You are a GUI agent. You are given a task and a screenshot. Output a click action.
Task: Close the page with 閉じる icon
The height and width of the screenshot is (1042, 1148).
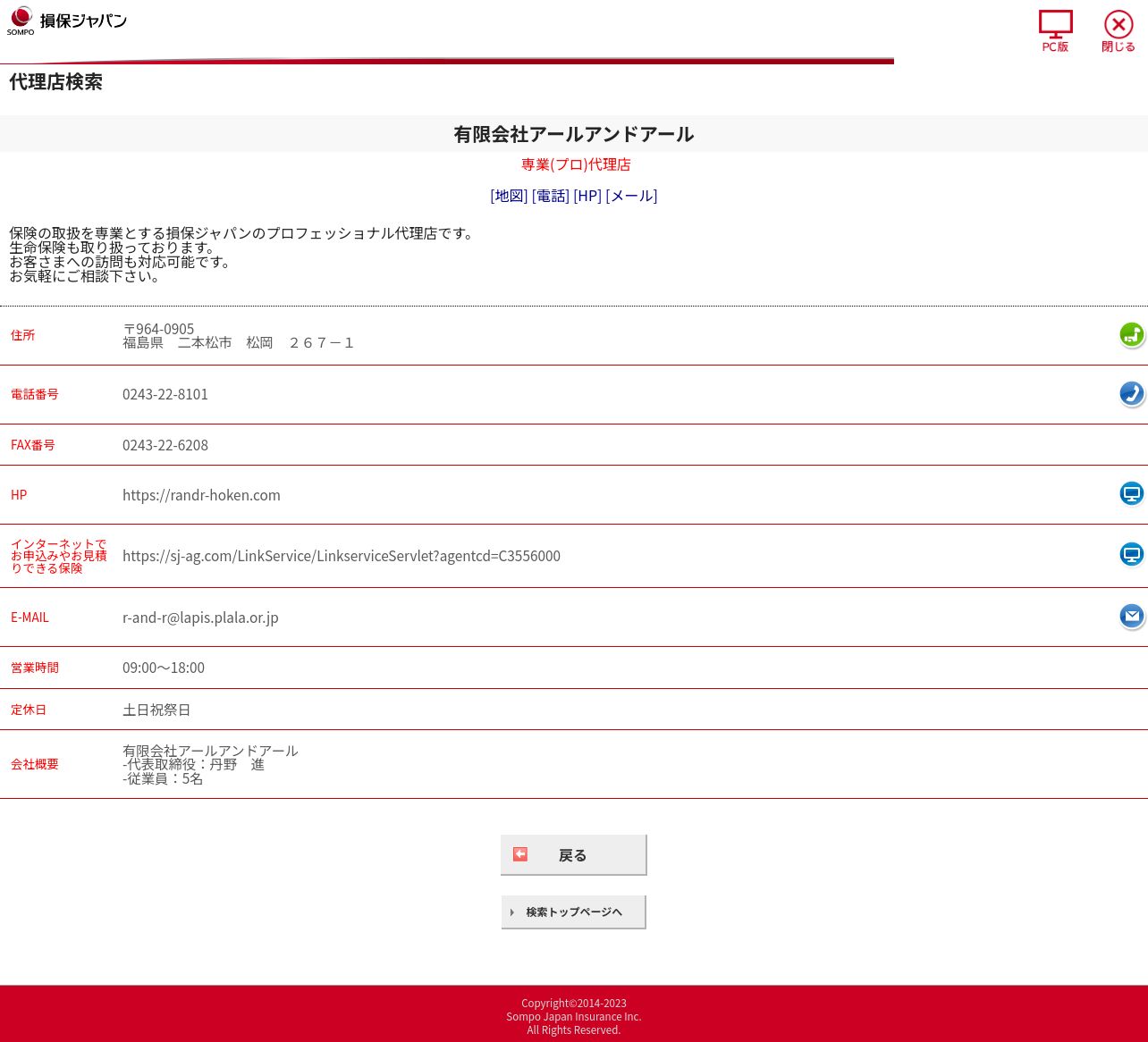click(x=1118, y=31)
